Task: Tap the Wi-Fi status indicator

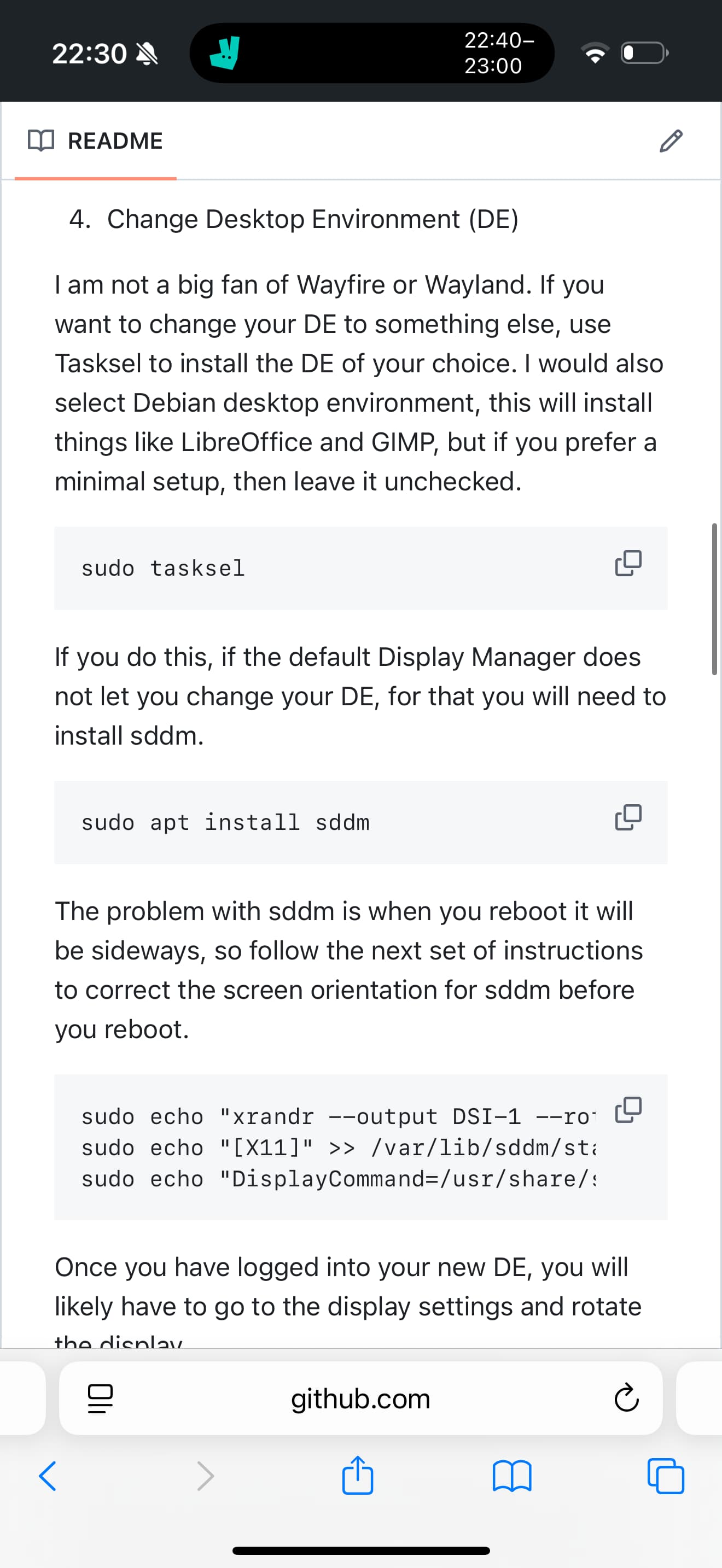Action: point(595,53)
